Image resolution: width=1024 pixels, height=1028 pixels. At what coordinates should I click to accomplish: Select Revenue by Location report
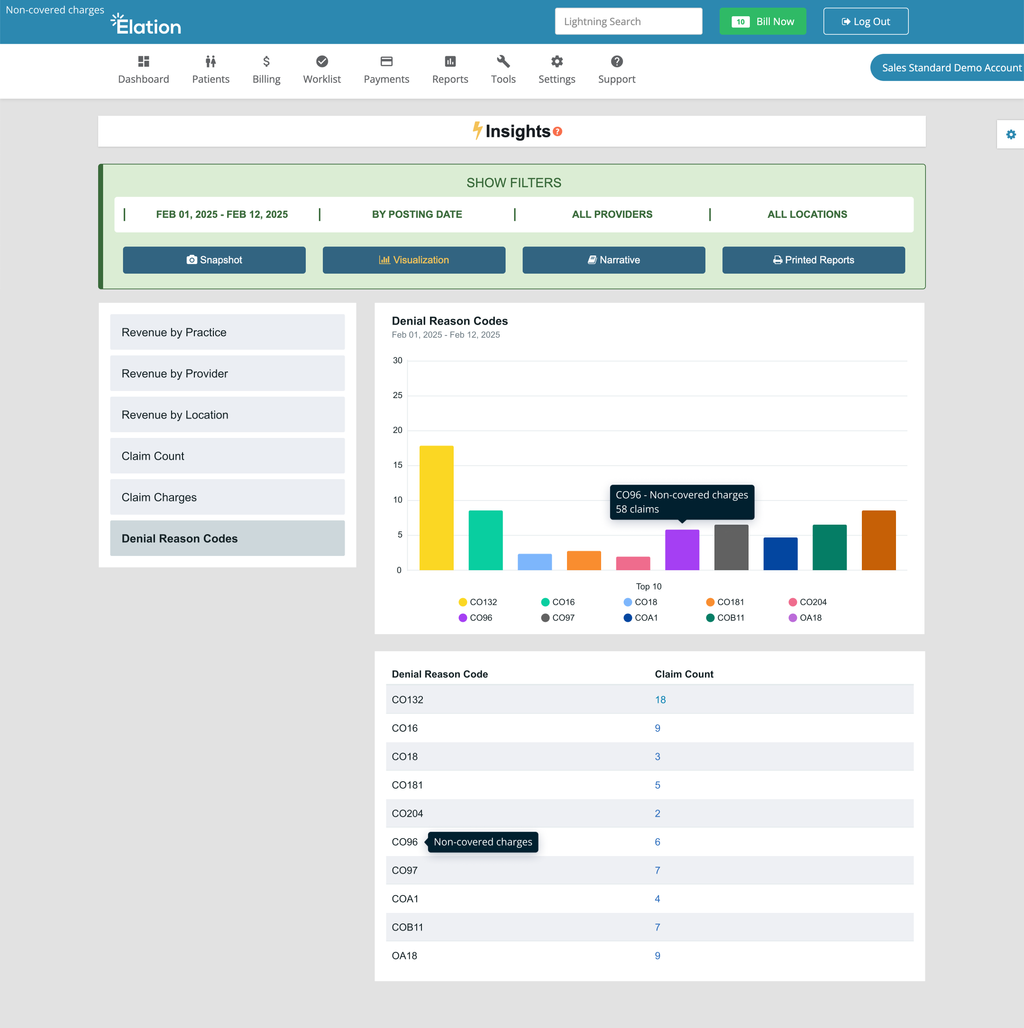point(227,415)
